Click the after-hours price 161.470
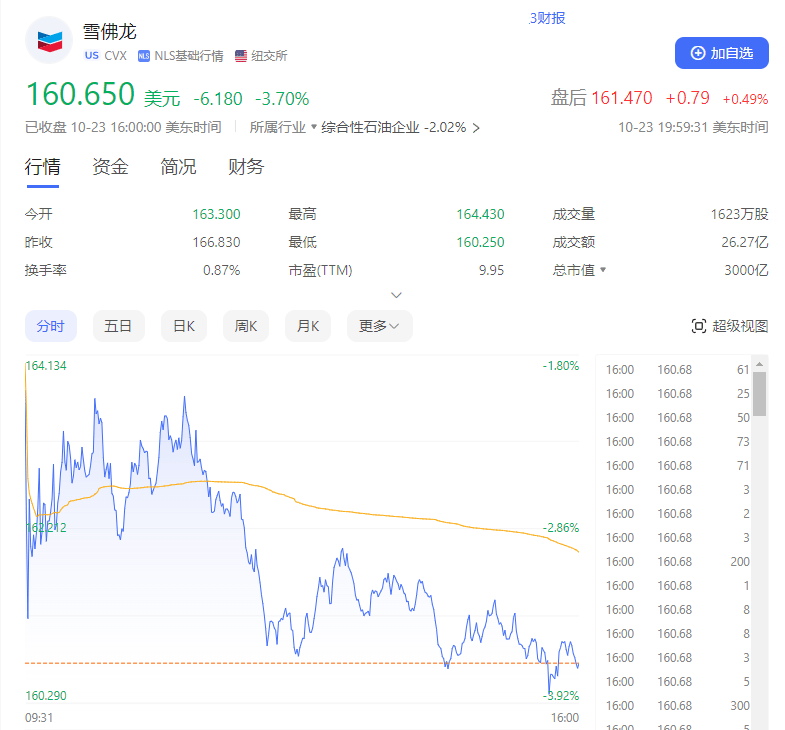 tap(622, 98)
